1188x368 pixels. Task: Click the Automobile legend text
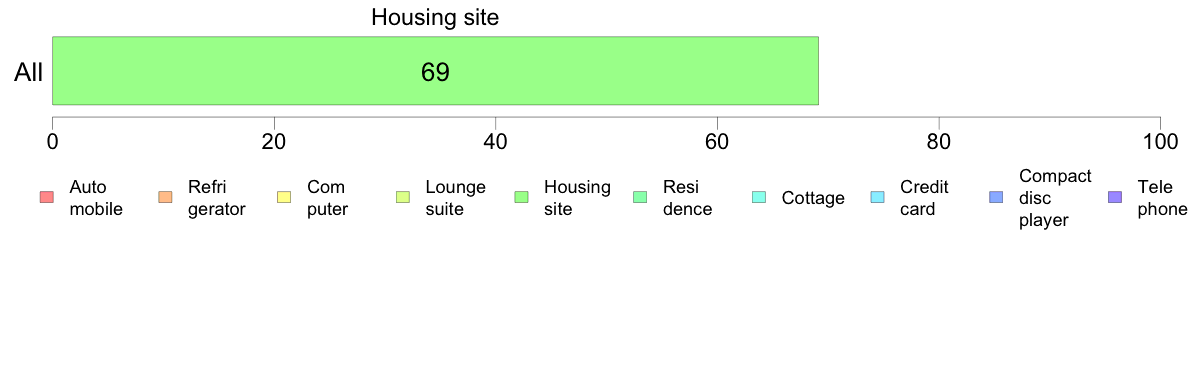coord(95,198)
